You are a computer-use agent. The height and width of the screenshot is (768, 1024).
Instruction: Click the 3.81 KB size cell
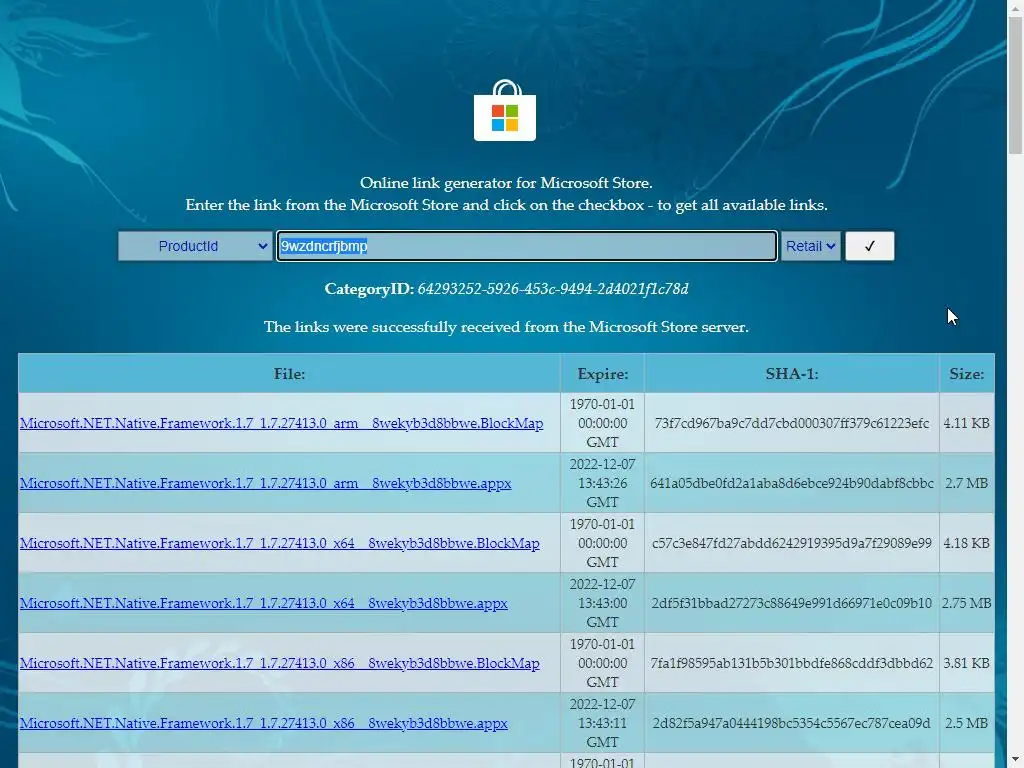coord(967,664)
